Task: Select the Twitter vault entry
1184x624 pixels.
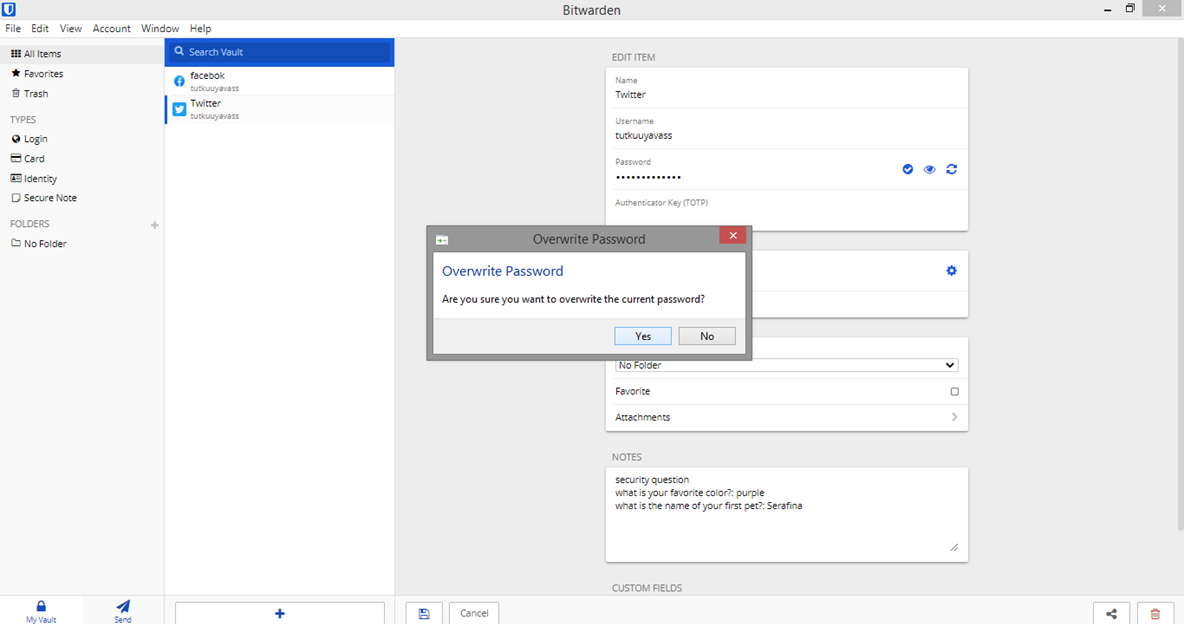Action: point(279,109)
